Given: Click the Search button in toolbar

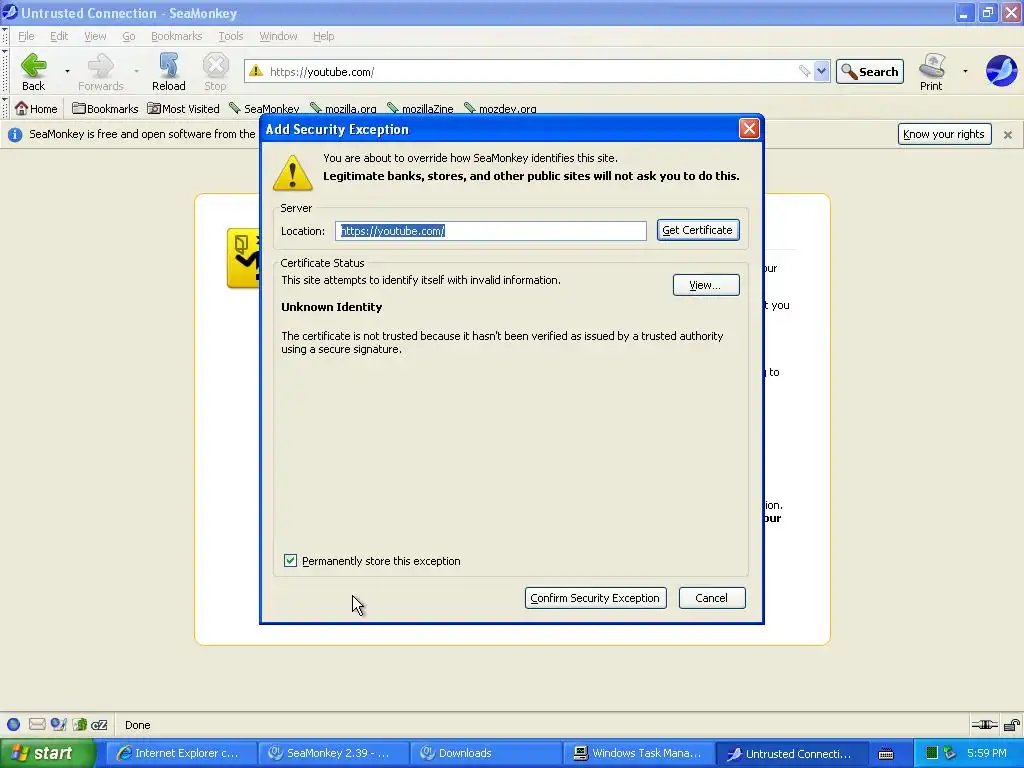Looking at the screenshot, I should click(x=869, y=71).
